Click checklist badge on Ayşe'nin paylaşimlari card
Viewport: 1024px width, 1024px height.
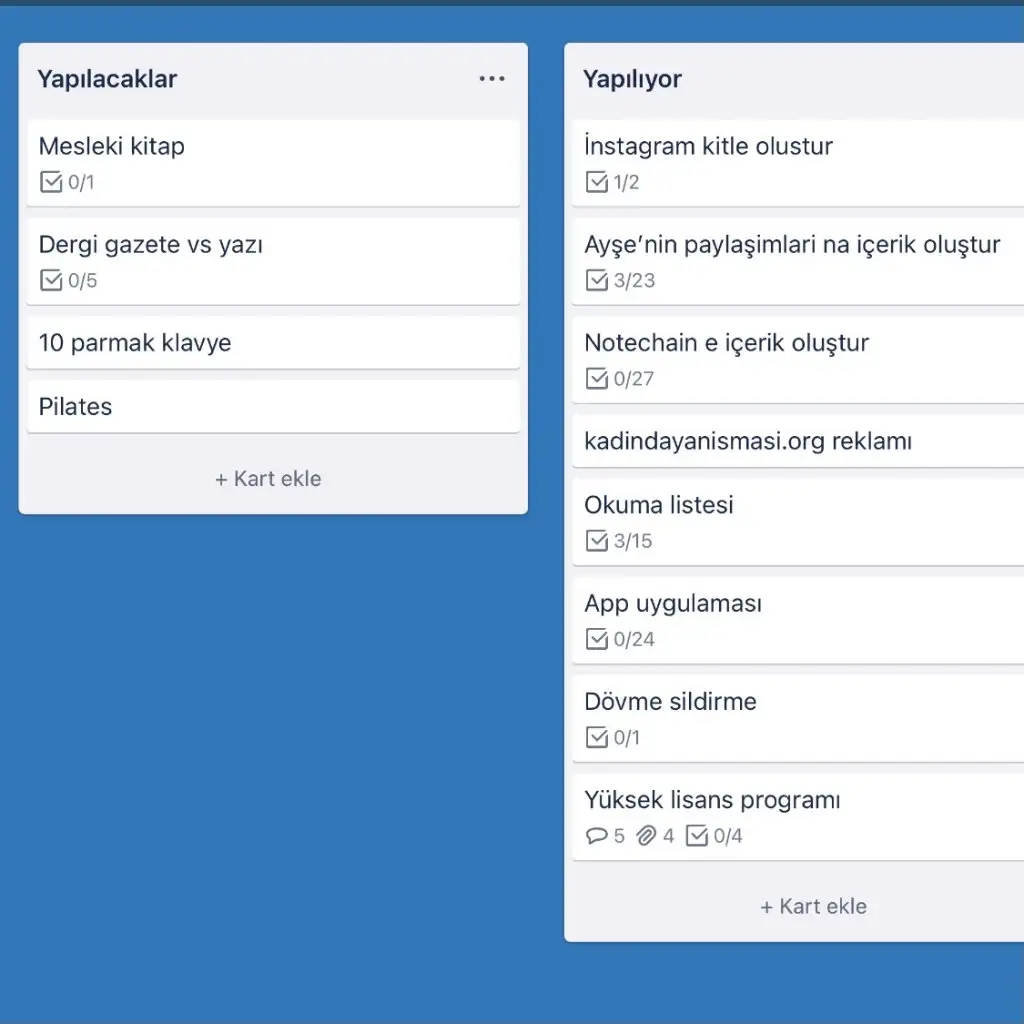point(619,281)
